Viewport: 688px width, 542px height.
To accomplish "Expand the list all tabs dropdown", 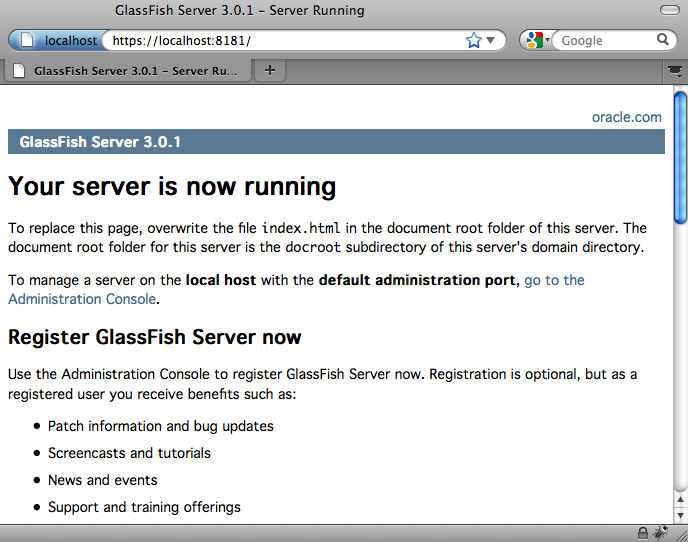I will pos(674,71).
